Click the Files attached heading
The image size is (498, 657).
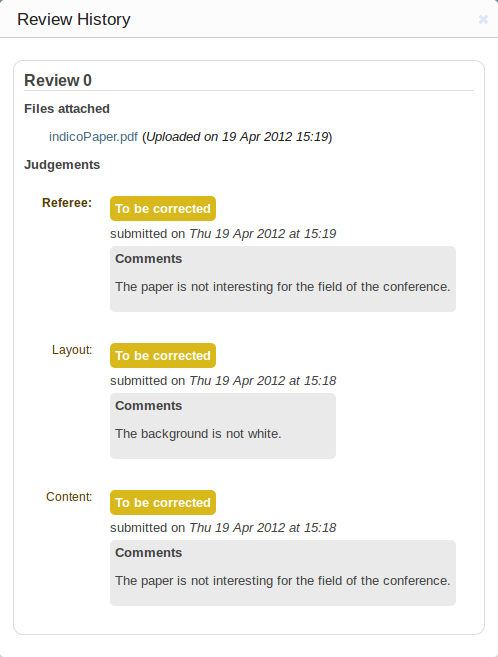coord(67,109)
